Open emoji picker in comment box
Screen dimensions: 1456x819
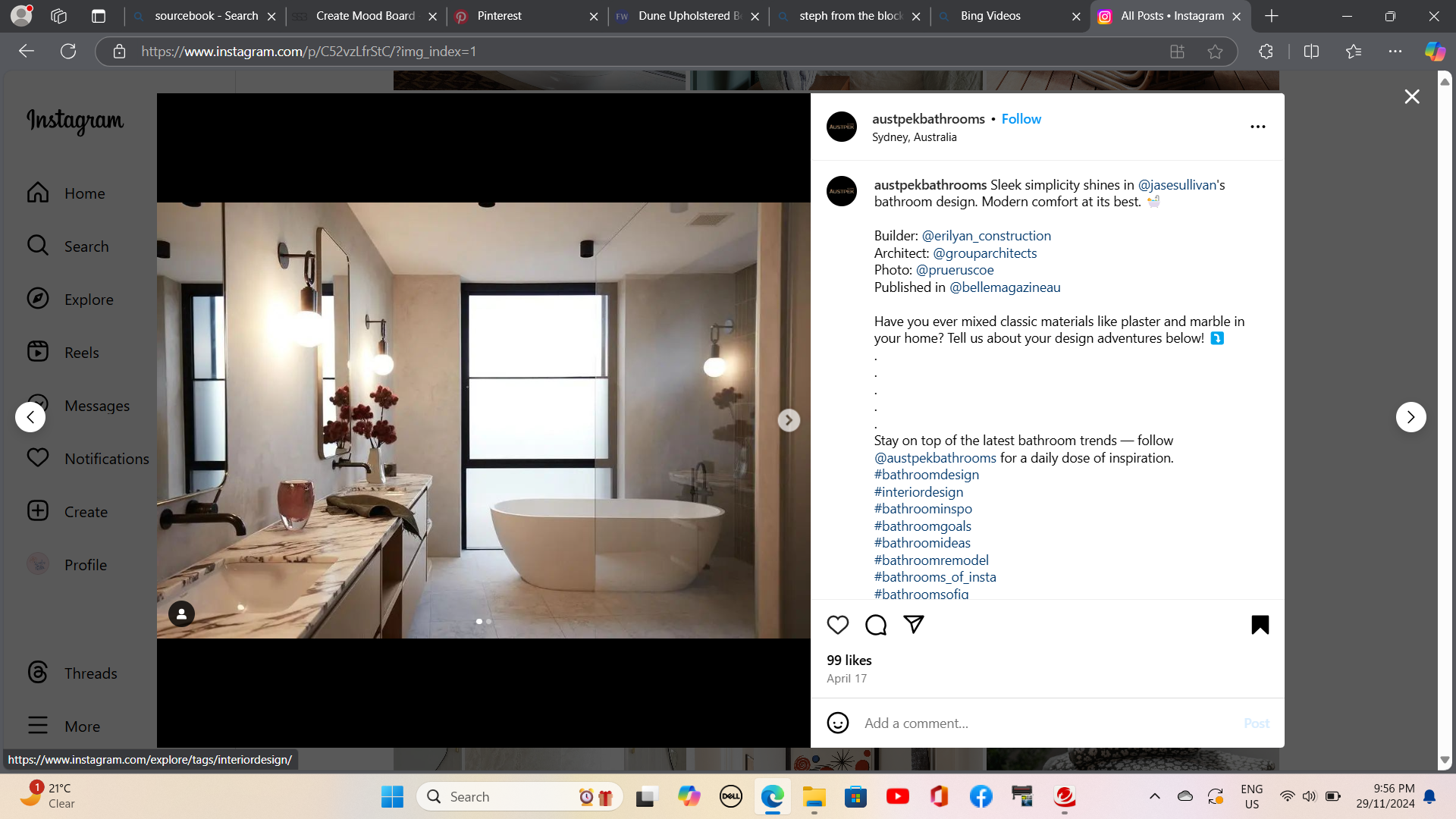click(x=838, y=723)
